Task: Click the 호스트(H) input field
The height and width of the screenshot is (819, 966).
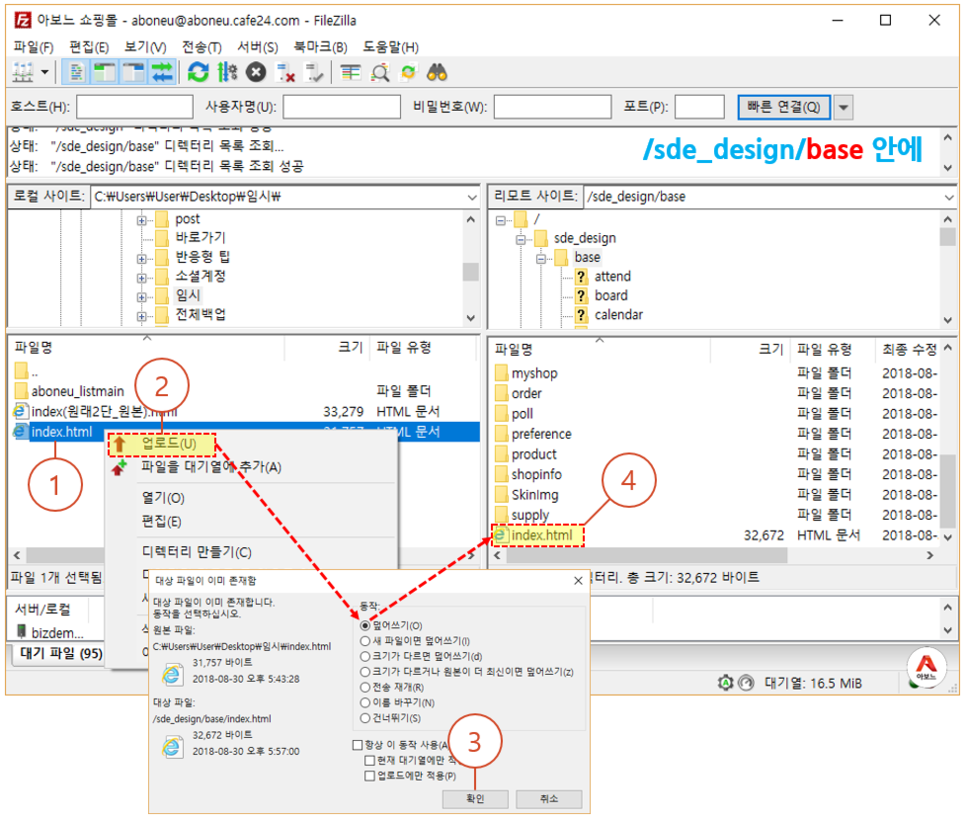Action: coord(134,107)
